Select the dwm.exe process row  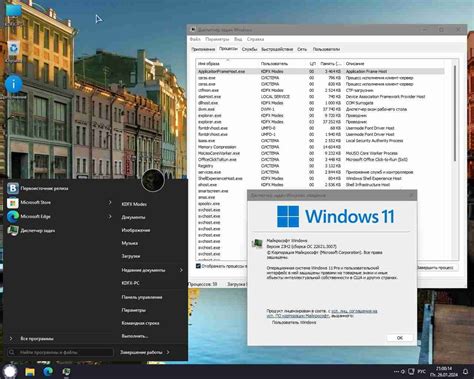(x=320, y=109)
